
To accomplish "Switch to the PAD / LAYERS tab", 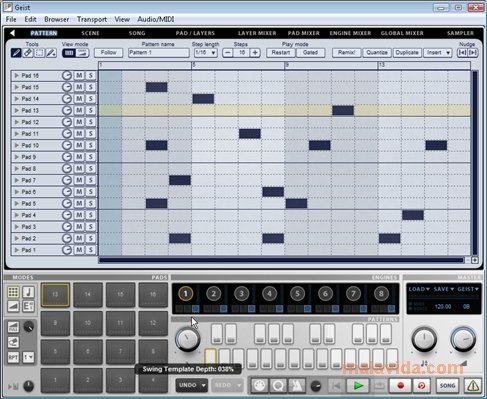I will [x=195, y=33].
